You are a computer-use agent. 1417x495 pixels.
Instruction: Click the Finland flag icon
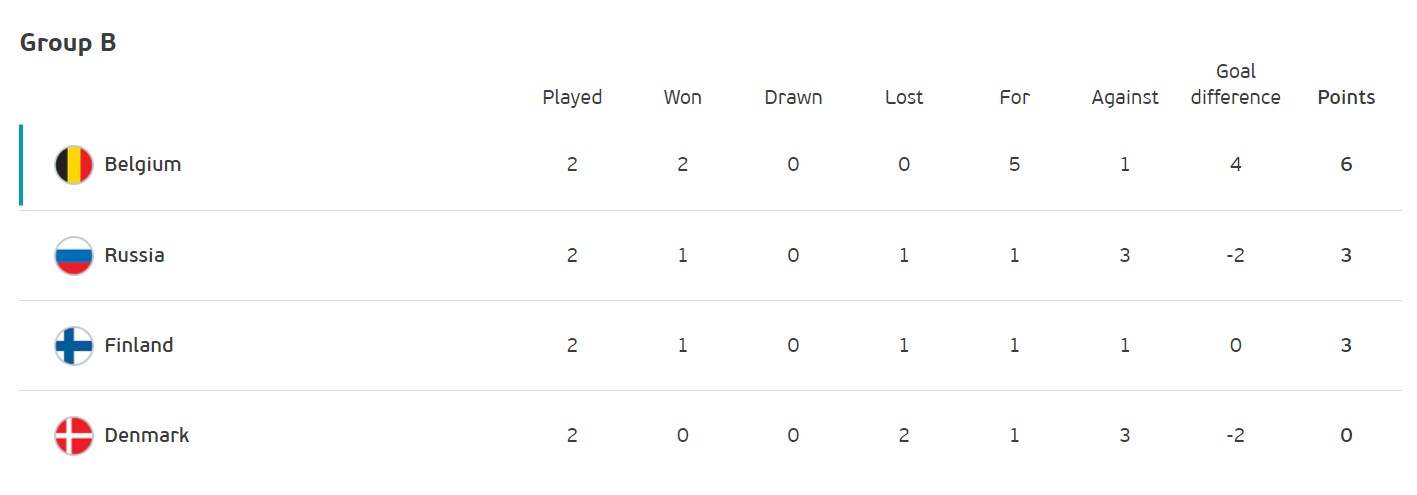click(x=73, y=345)
